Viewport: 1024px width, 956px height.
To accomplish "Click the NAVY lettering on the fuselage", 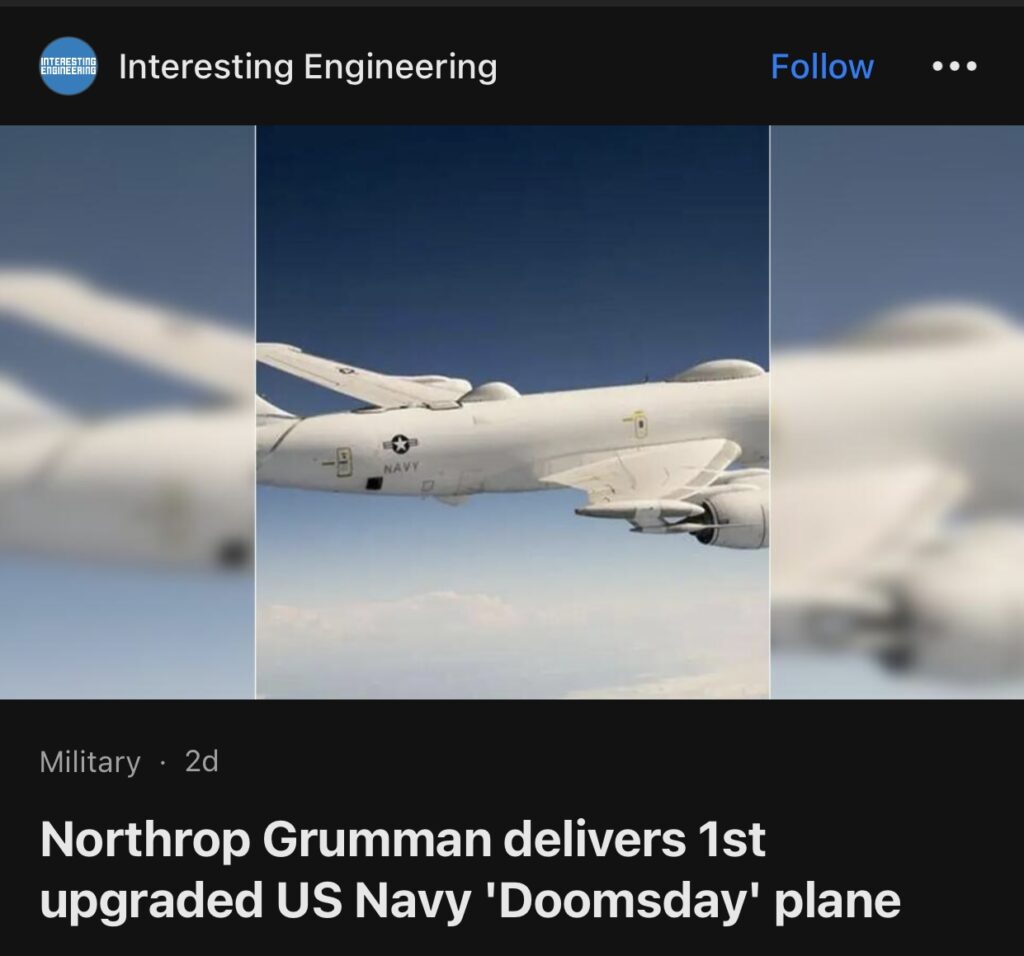I will tap(400, 468).
